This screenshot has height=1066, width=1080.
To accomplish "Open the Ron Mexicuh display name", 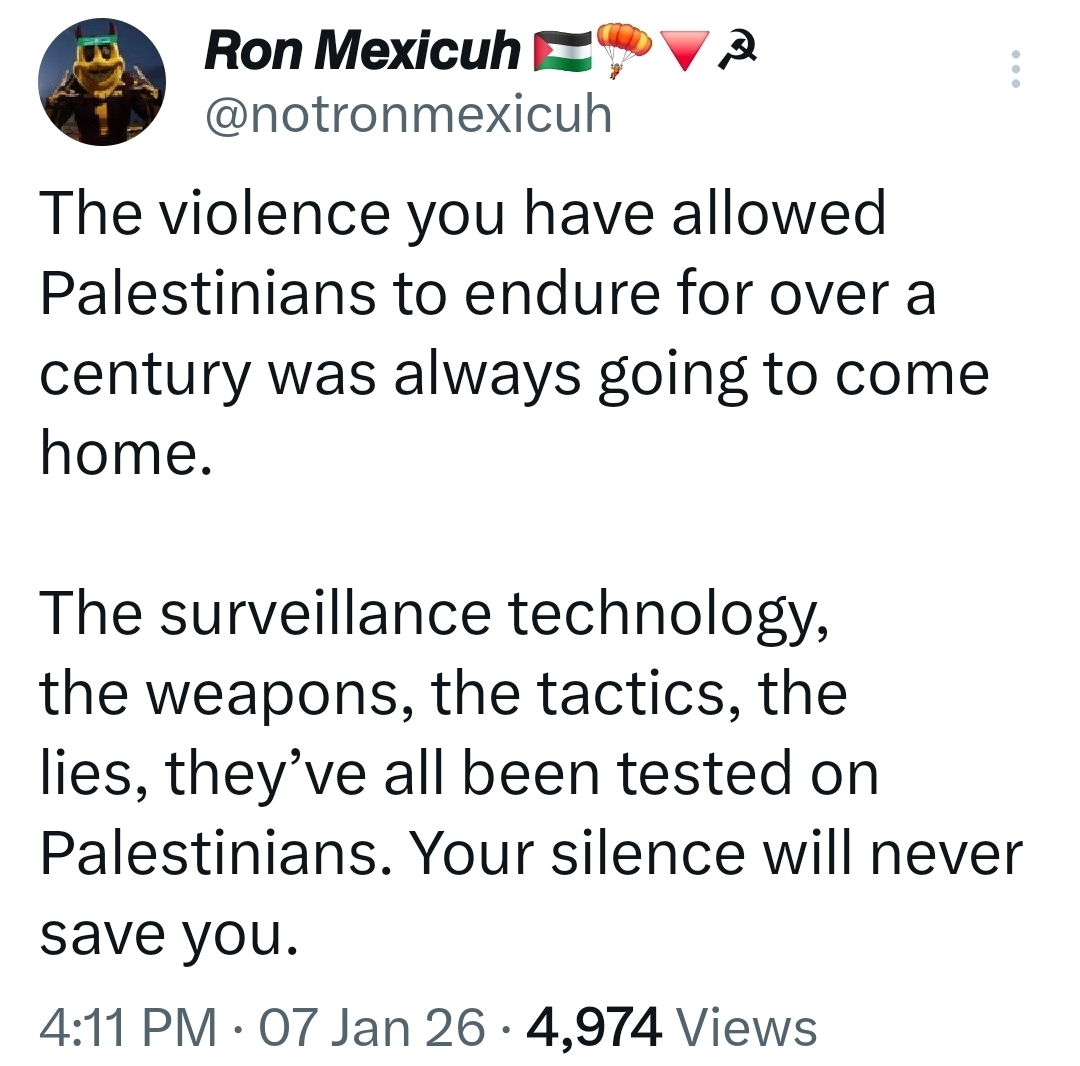I will click(x=362, y=52).
